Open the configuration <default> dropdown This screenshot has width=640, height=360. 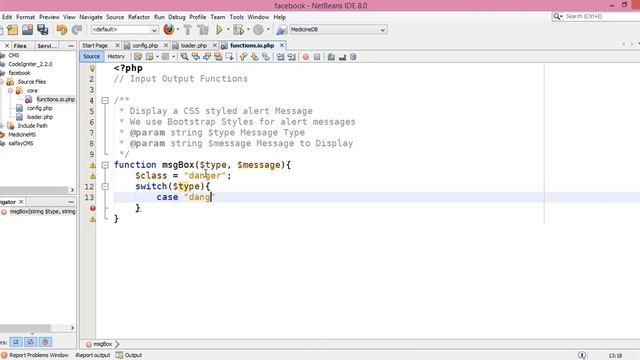[x=124, y=30]
